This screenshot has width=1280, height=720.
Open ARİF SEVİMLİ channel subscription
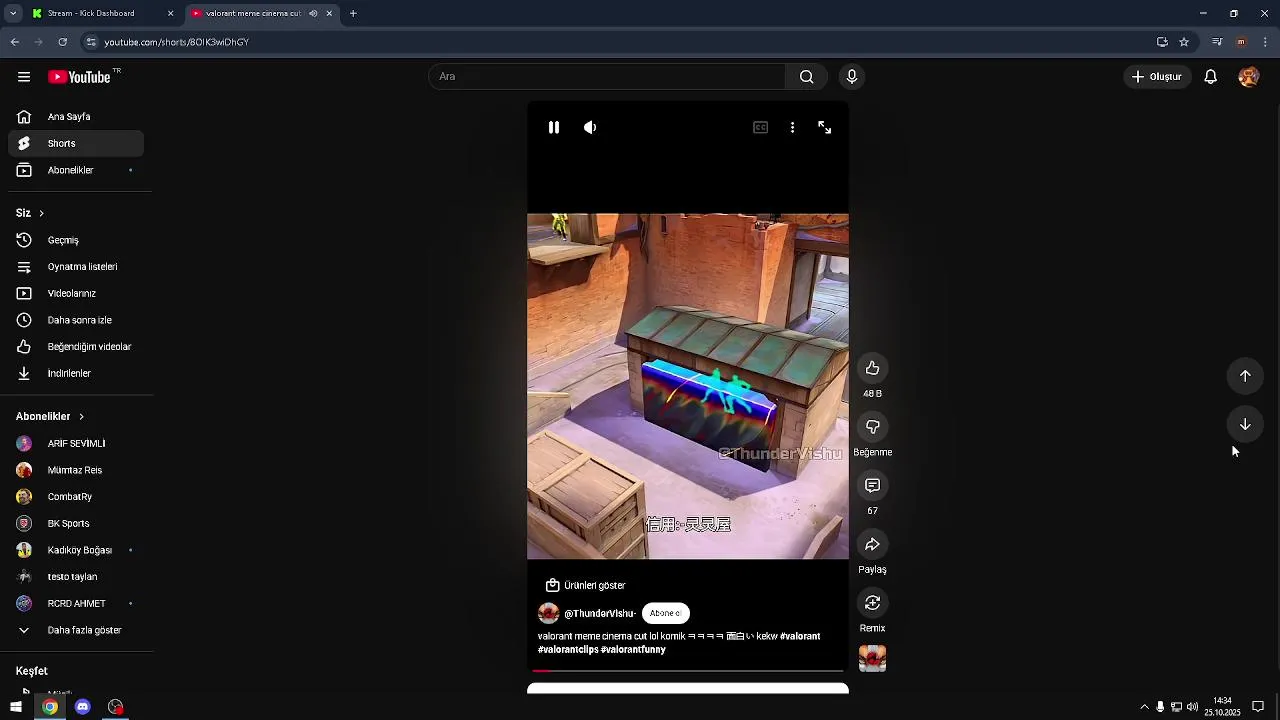76,443
